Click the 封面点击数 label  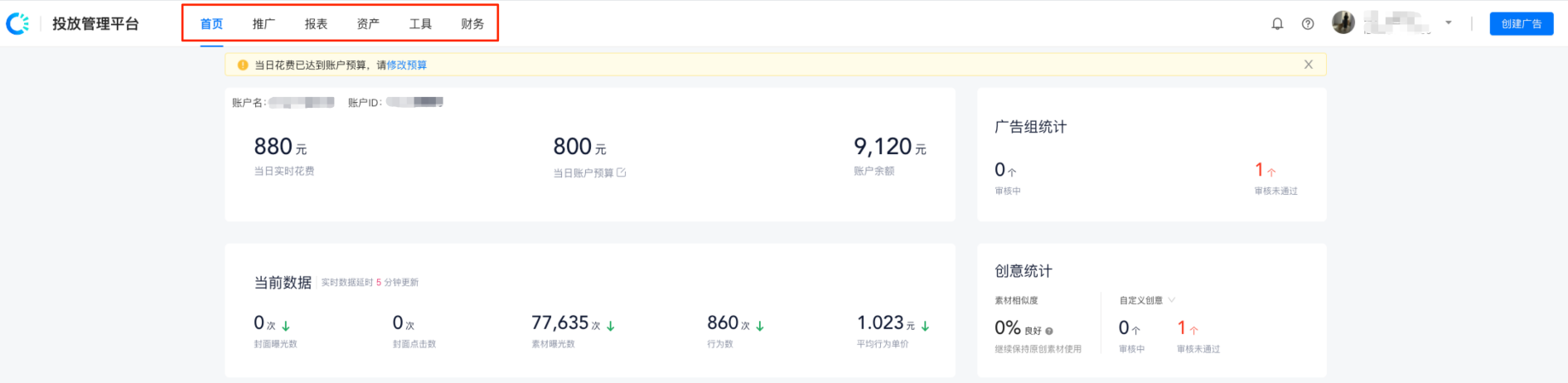(414, 344)
